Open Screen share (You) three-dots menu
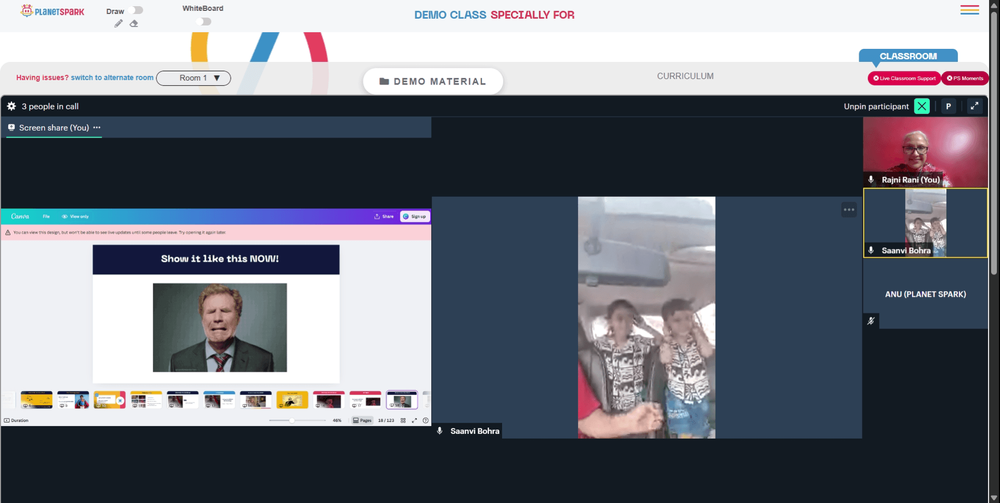Image resolution: width=1000 pixels, height=503 pixels. pos(97,128)
